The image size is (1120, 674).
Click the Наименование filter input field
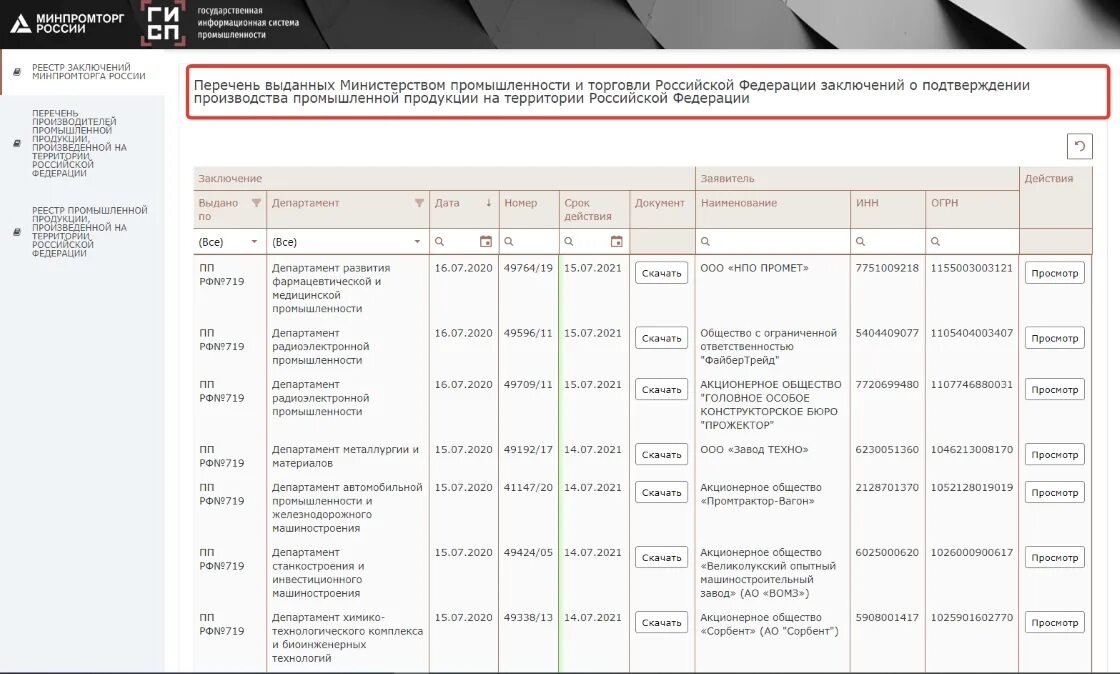773,242
